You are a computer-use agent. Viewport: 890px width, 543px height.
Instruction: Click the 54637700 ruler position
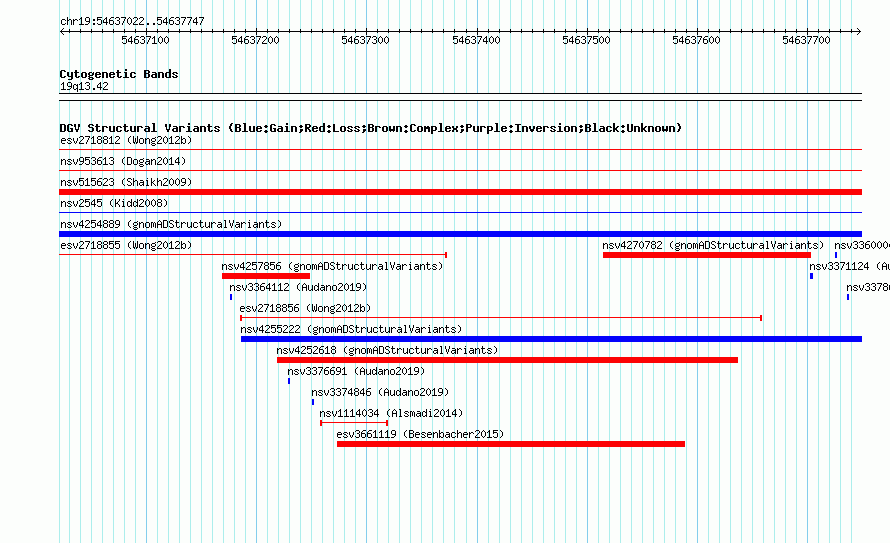807,40
